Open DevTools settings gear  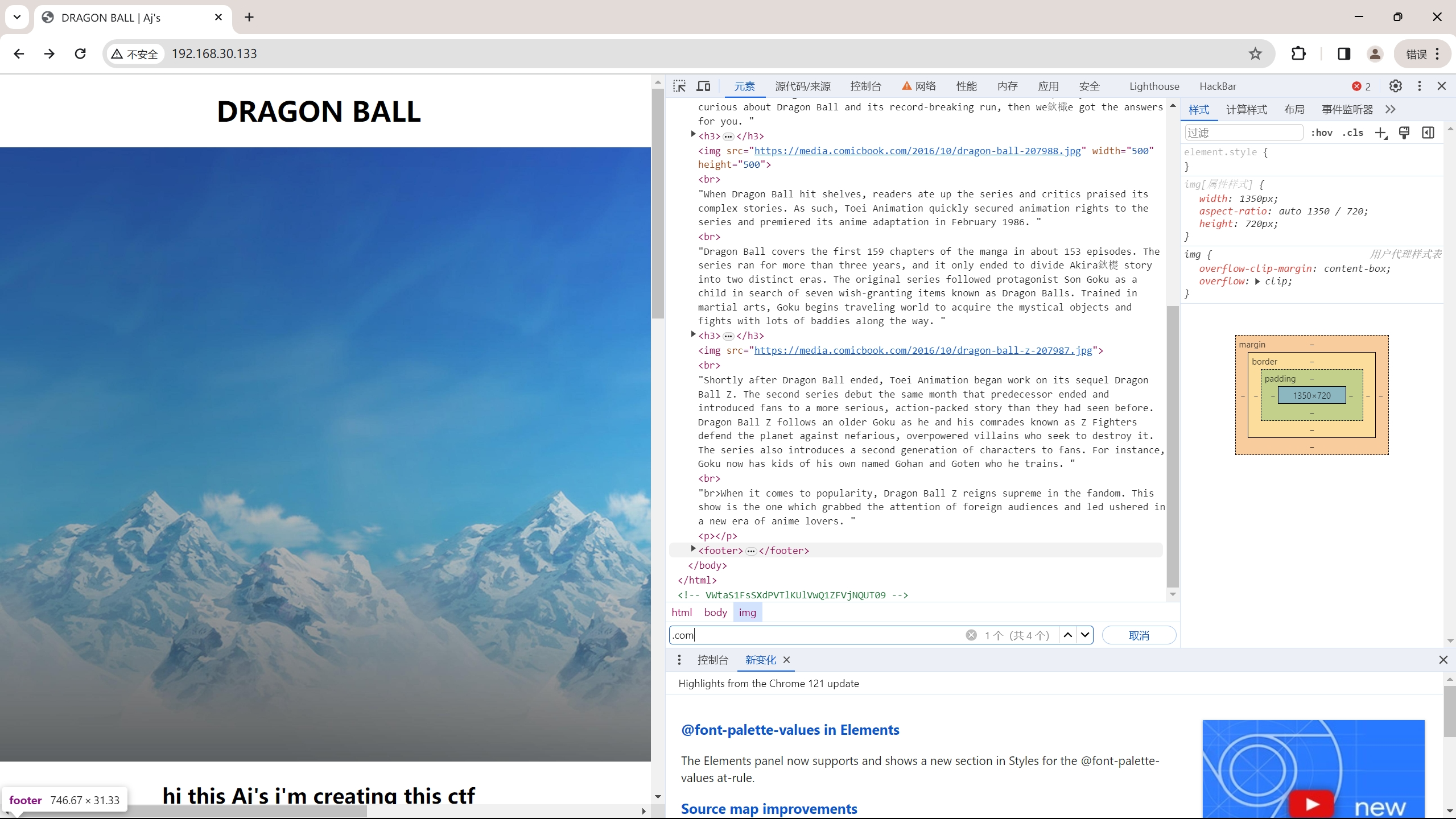1395,86
